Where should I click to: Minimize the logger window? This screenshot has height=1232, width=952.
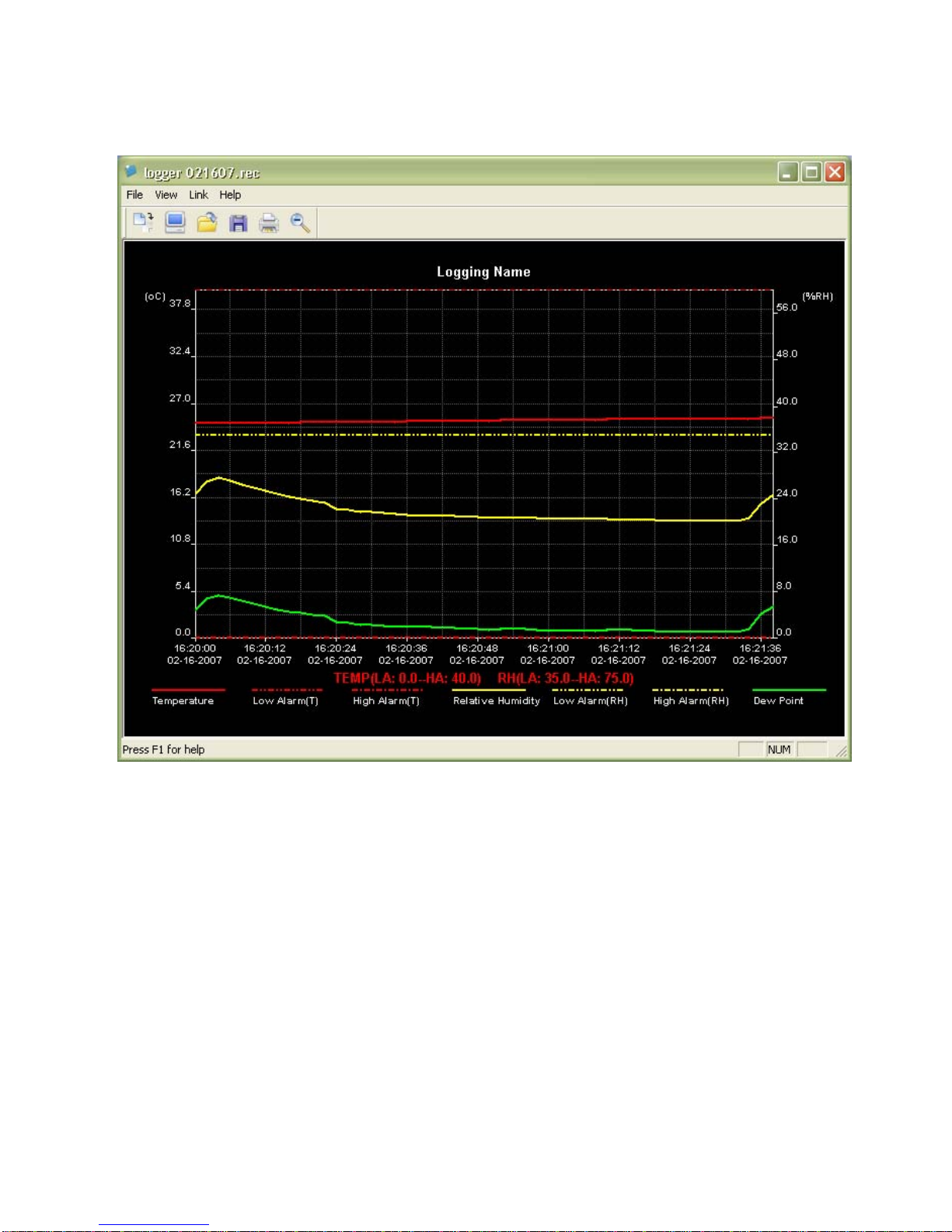pyautogui.click(x=788, y=172)
